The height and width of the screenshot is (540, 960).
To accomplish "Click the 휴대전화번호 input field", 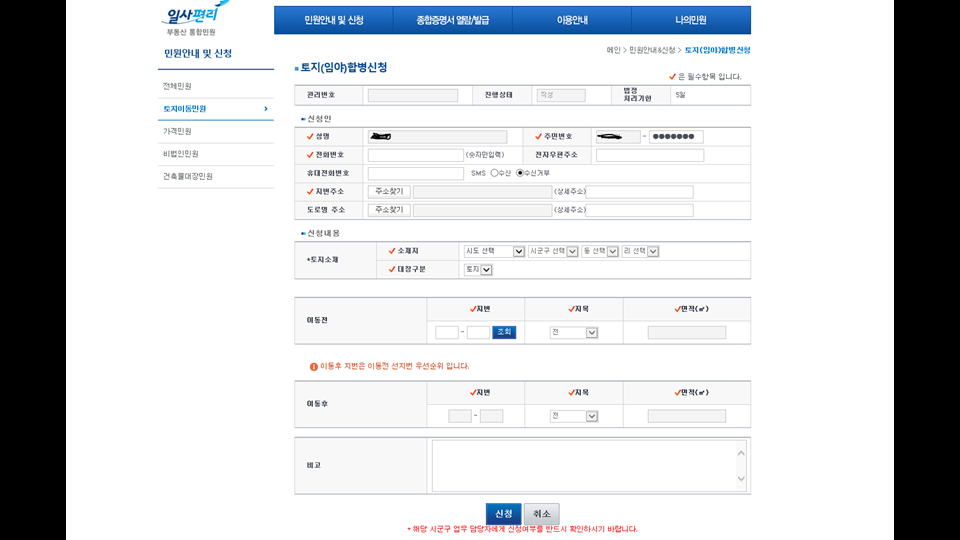I will pos(416,173).
